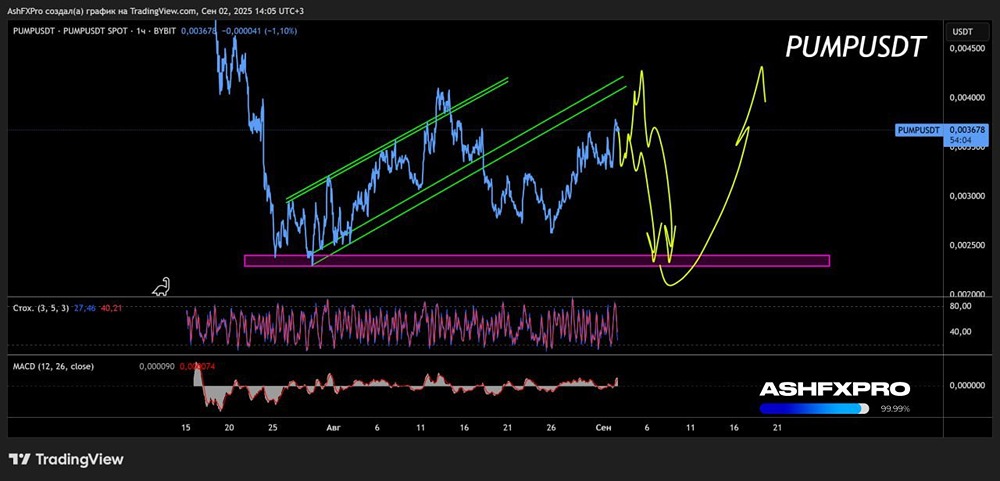1000x481 pixels.
Task: Click the Stochastic value 40,21
Action: (111, 308)
